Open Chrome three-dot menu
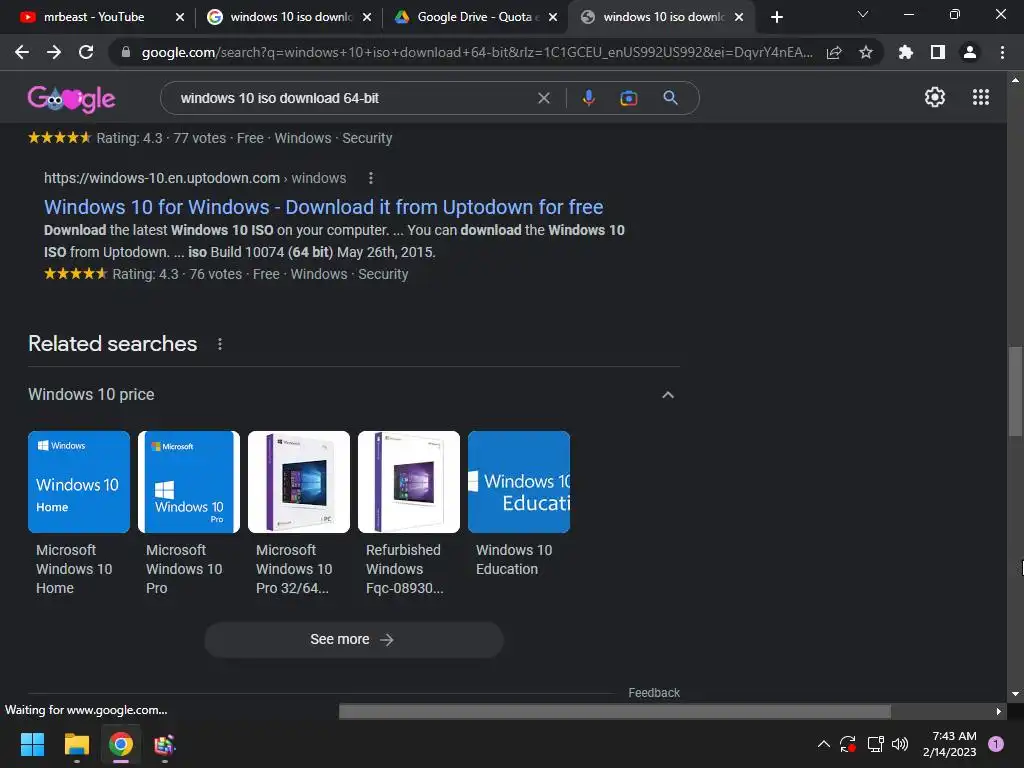This screenshot has height=768, width=1024. click(1002, 52)
